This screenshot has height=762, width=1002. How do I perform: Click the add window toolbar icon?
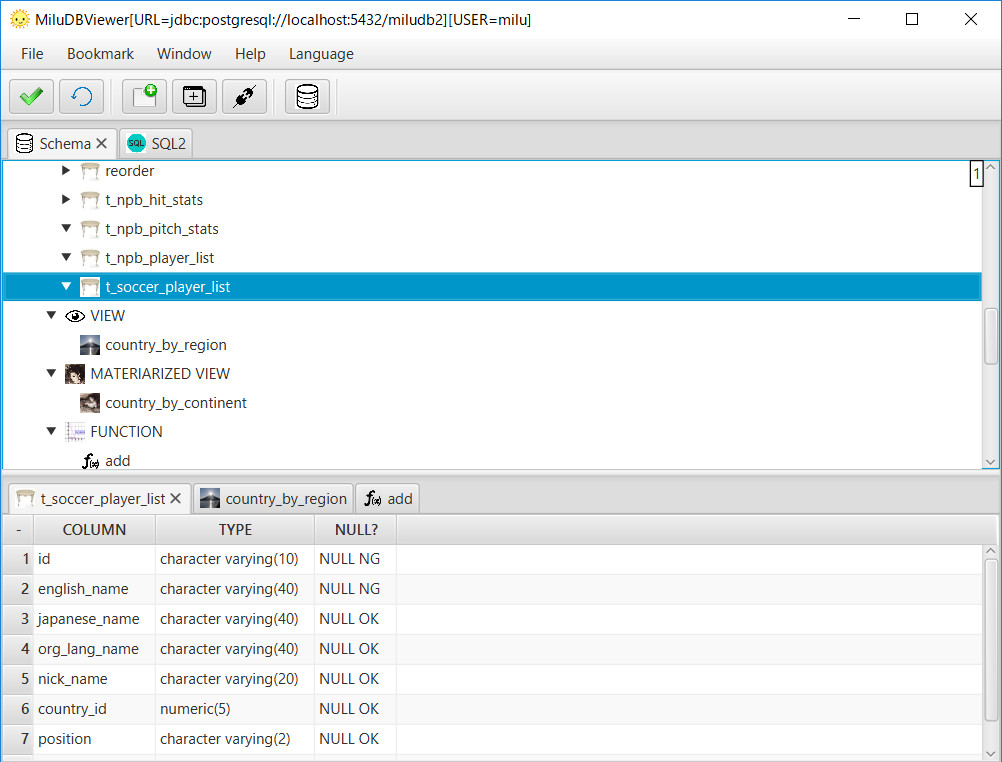(x=194, y=97)
